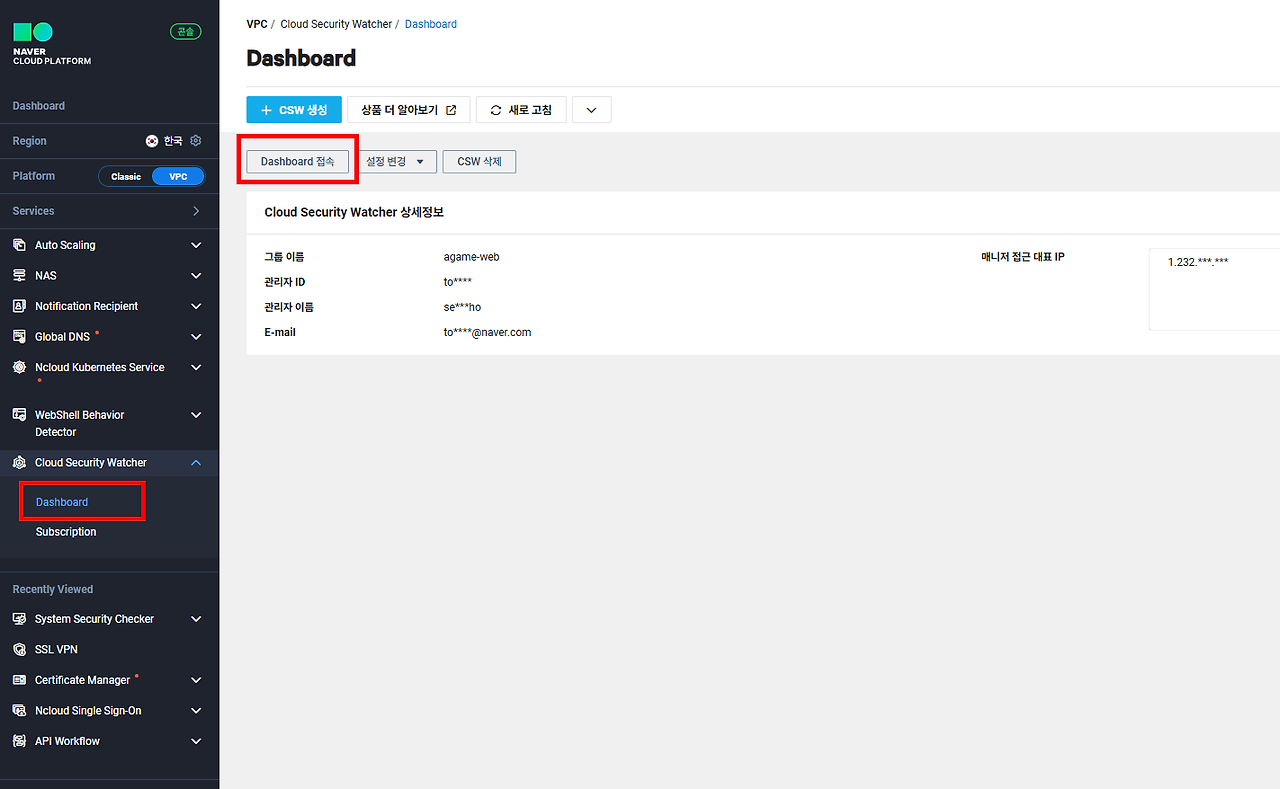Open the toolbar more-options chevron dropdown
Image resolution: width=1280 pixels, height=789 pixels.
[592, 110]
